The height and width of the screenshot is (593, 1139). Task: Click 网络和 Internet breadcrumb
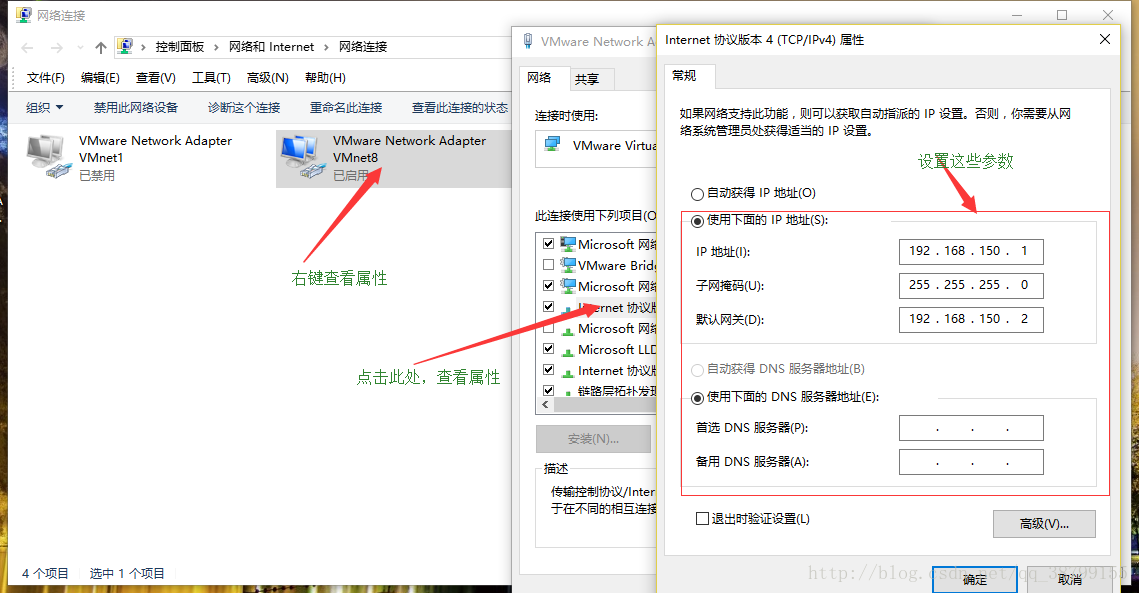point(272,47)
